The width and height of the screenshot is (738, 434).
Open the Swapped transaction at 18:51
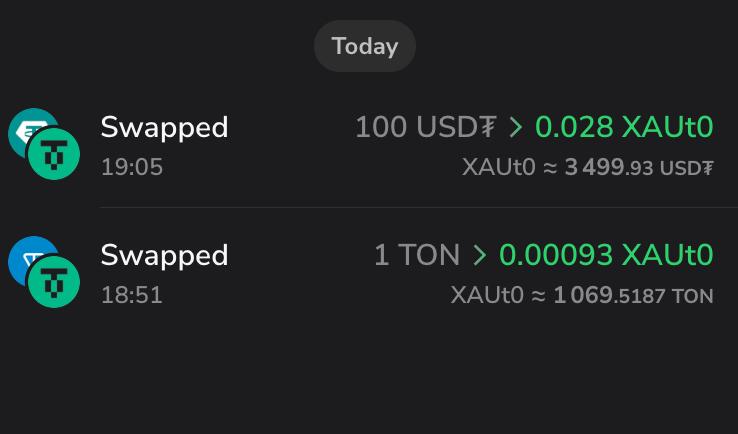point(369,272)
